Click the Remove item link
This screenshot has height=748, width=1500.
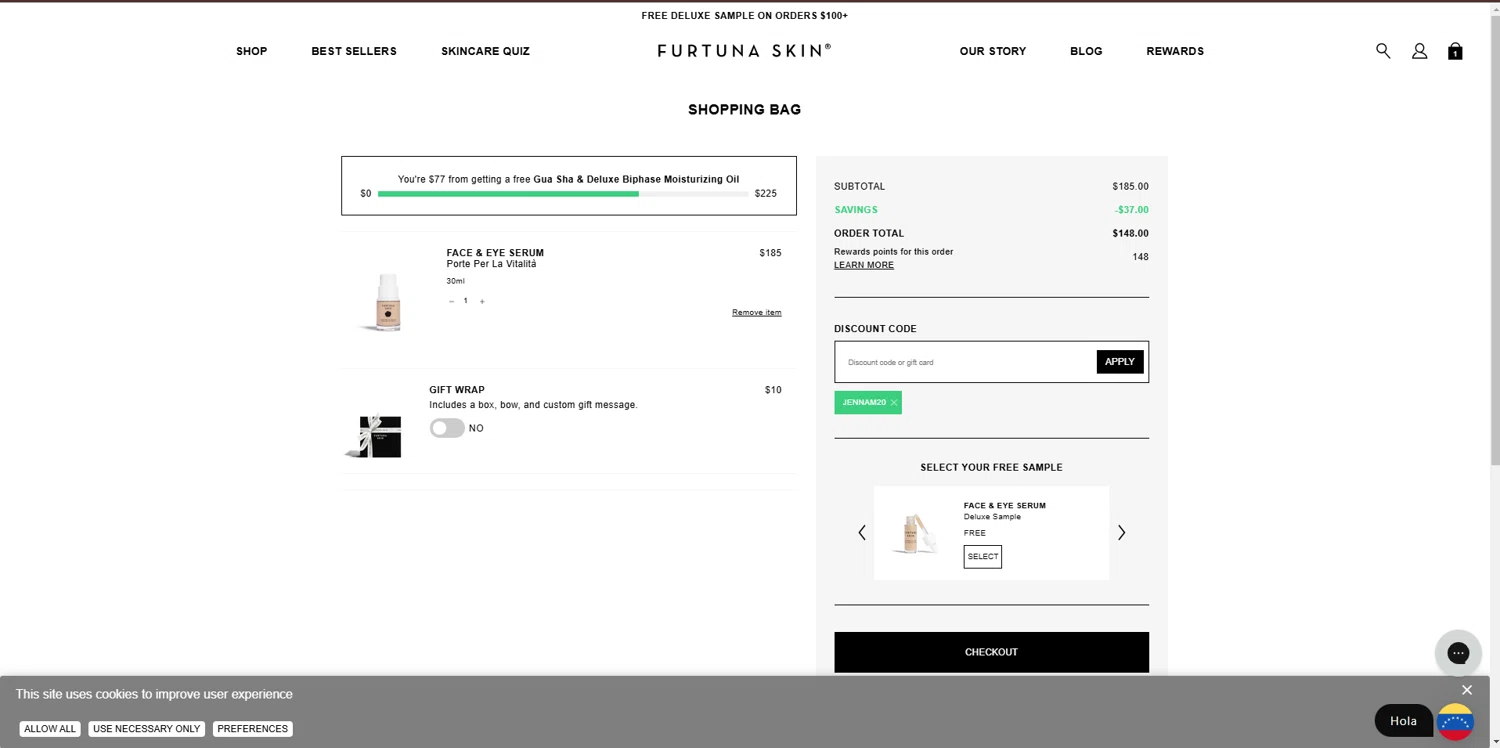pos(757,313)
